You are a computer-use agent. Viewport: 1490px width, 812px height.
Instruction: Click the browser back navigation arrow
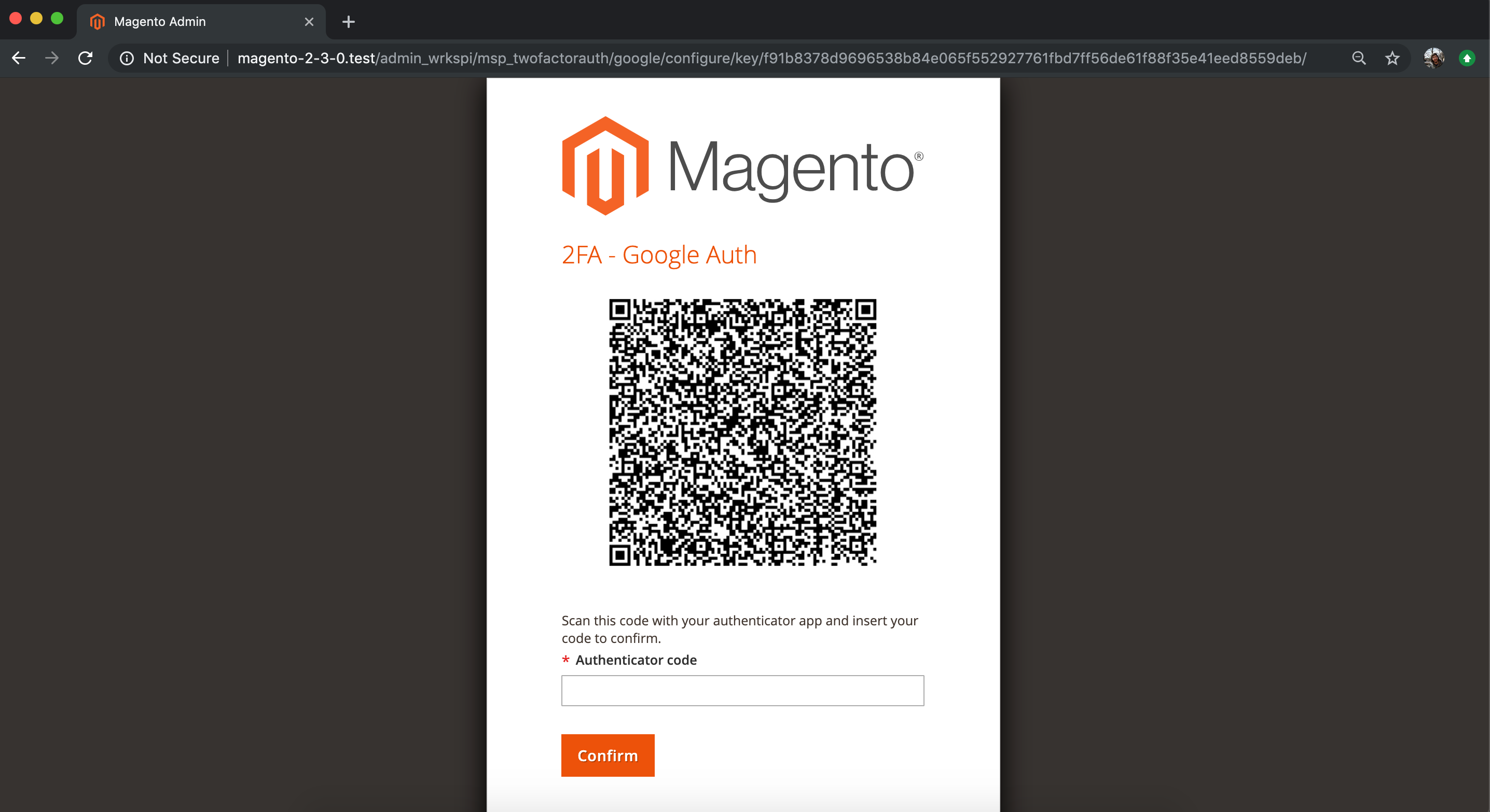click(x=19, y=58)
